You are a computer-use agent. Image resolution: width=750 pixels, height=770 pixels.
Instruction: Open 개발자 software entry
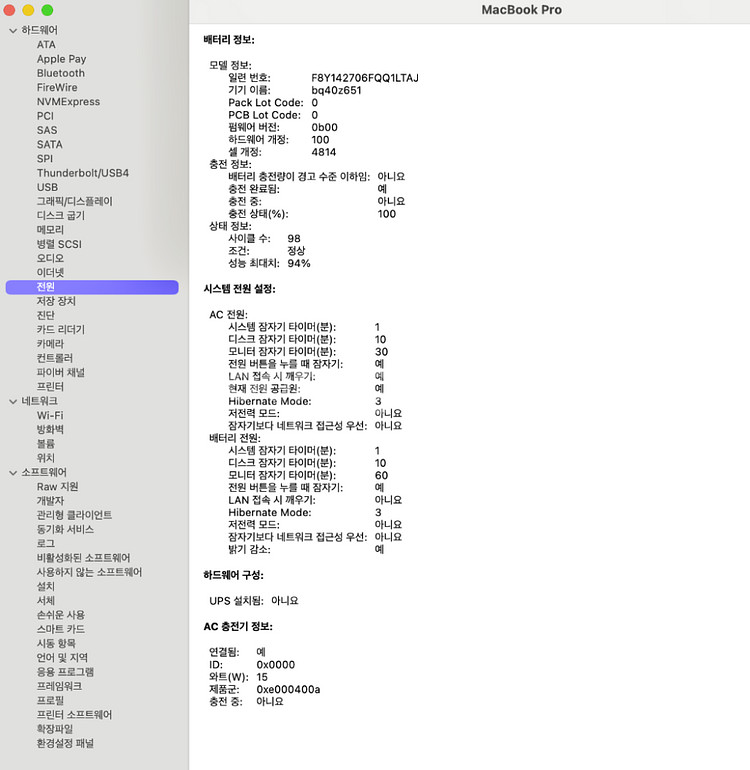coord(50,501)
